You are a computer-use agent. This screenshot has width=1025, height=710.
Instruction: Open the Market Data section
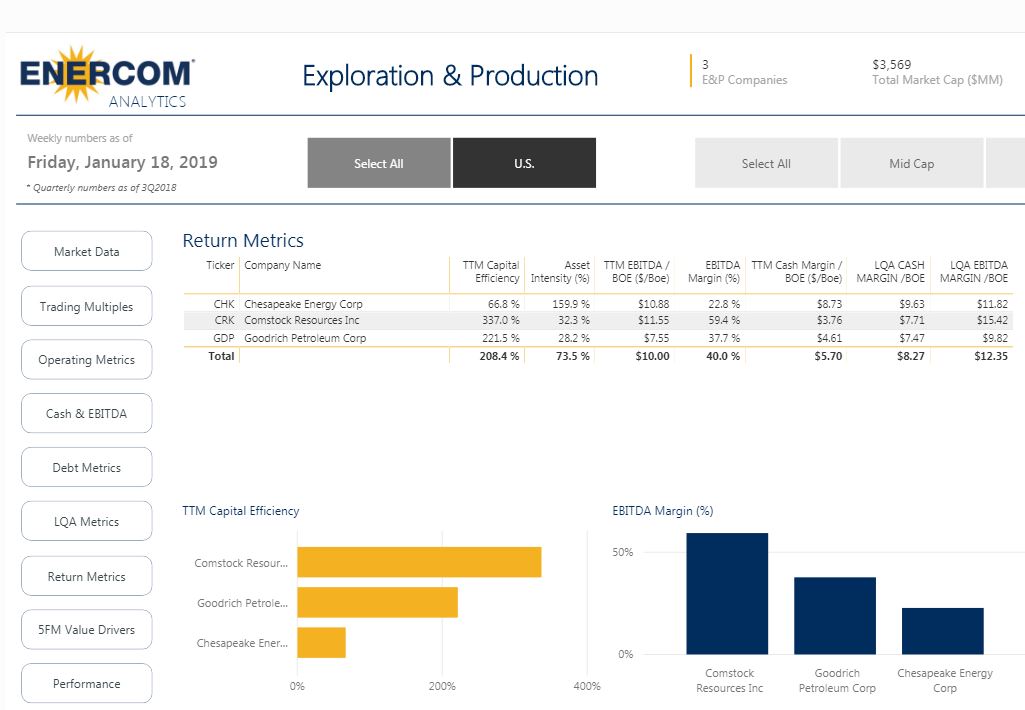(x=86, y=252)
